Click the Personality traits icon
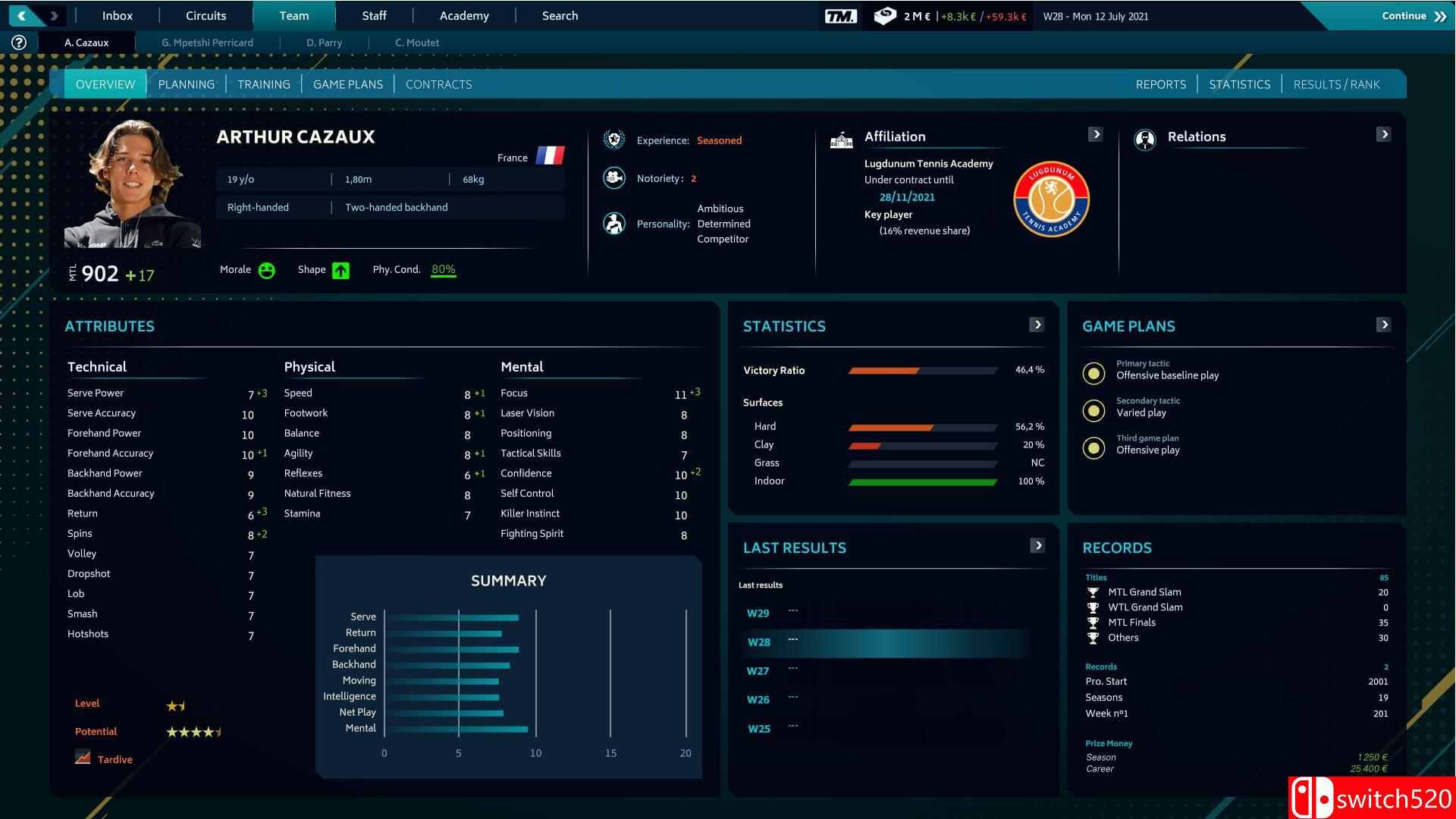The height and width of the screenshot is (819, 1456). click(x=614, y=222)
